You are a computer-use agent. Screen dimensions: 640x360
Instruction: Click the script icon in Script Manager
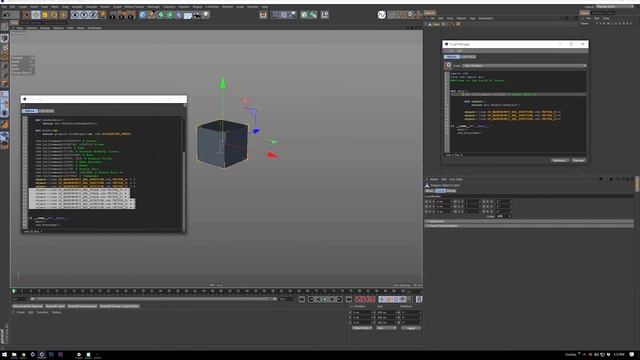click(448, 66)
